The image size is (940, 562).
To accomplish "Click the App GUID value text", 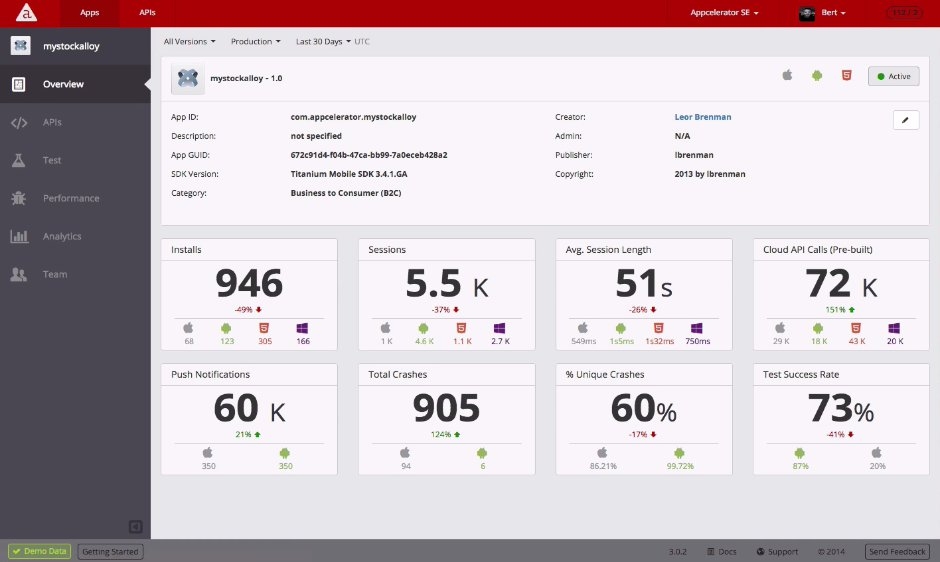I will point(369,155).
